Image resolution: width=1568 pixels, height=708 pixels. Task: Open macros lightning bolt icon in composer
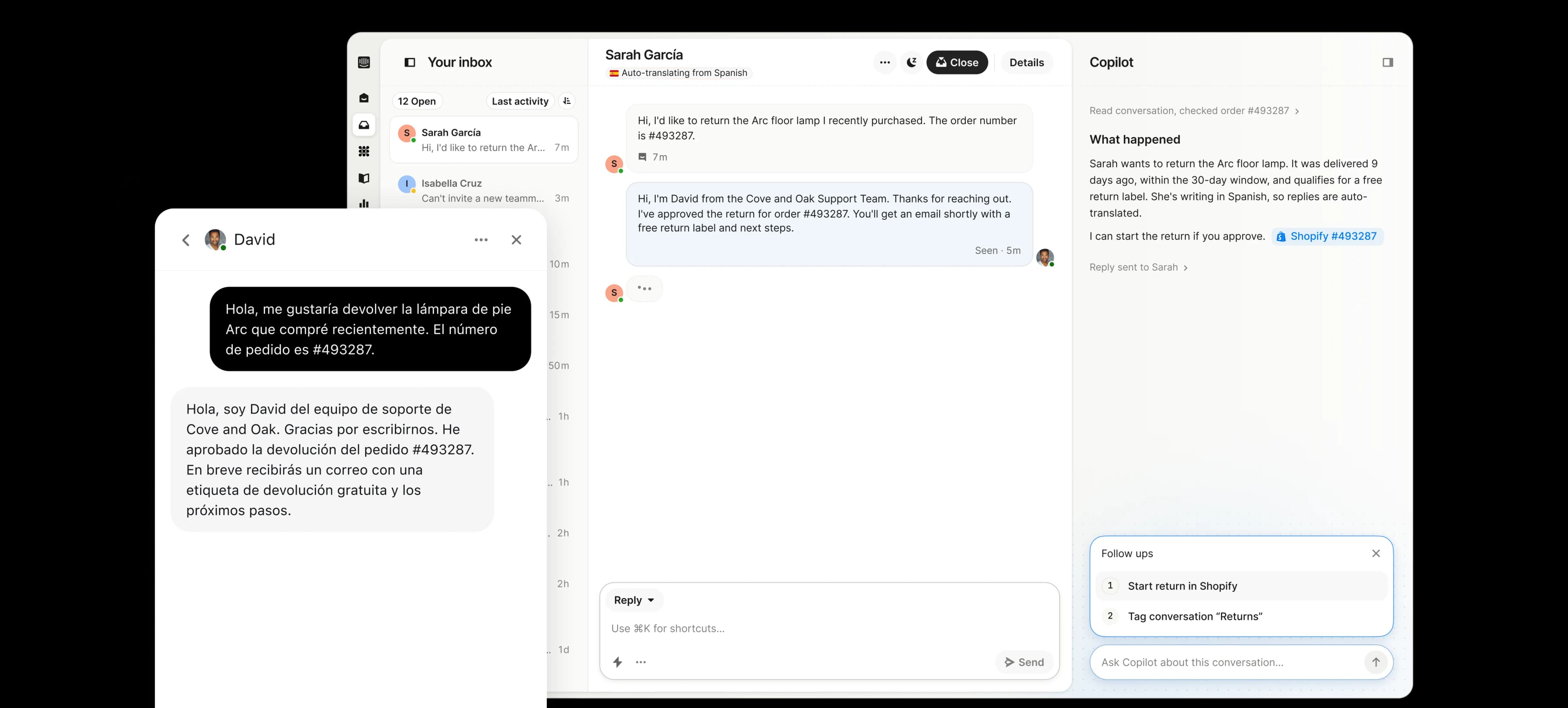(x=618, y=662)
